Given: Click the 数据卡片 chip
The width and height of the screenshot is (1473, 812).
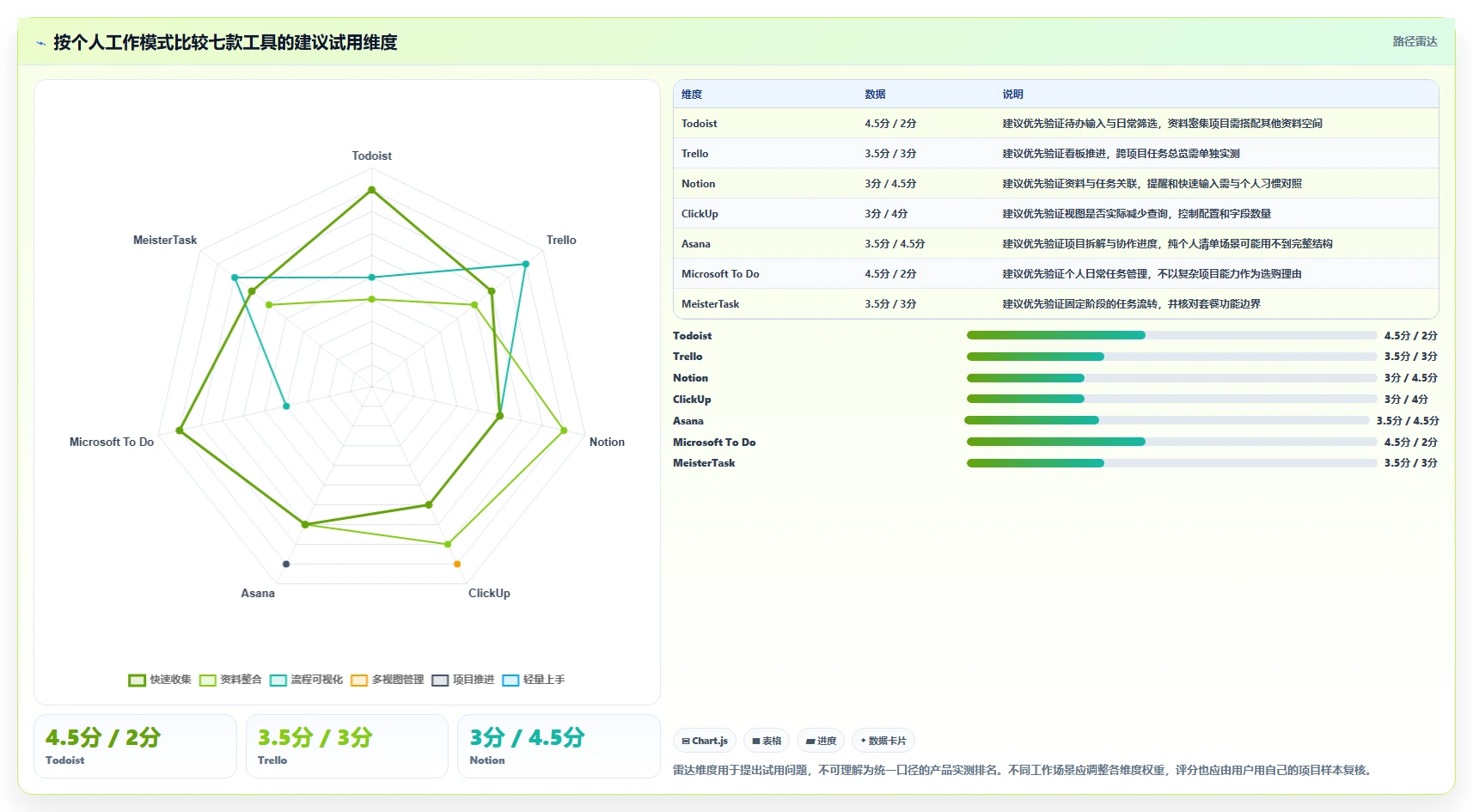Looking at the screenshot, I should click(x=883, y=741).
